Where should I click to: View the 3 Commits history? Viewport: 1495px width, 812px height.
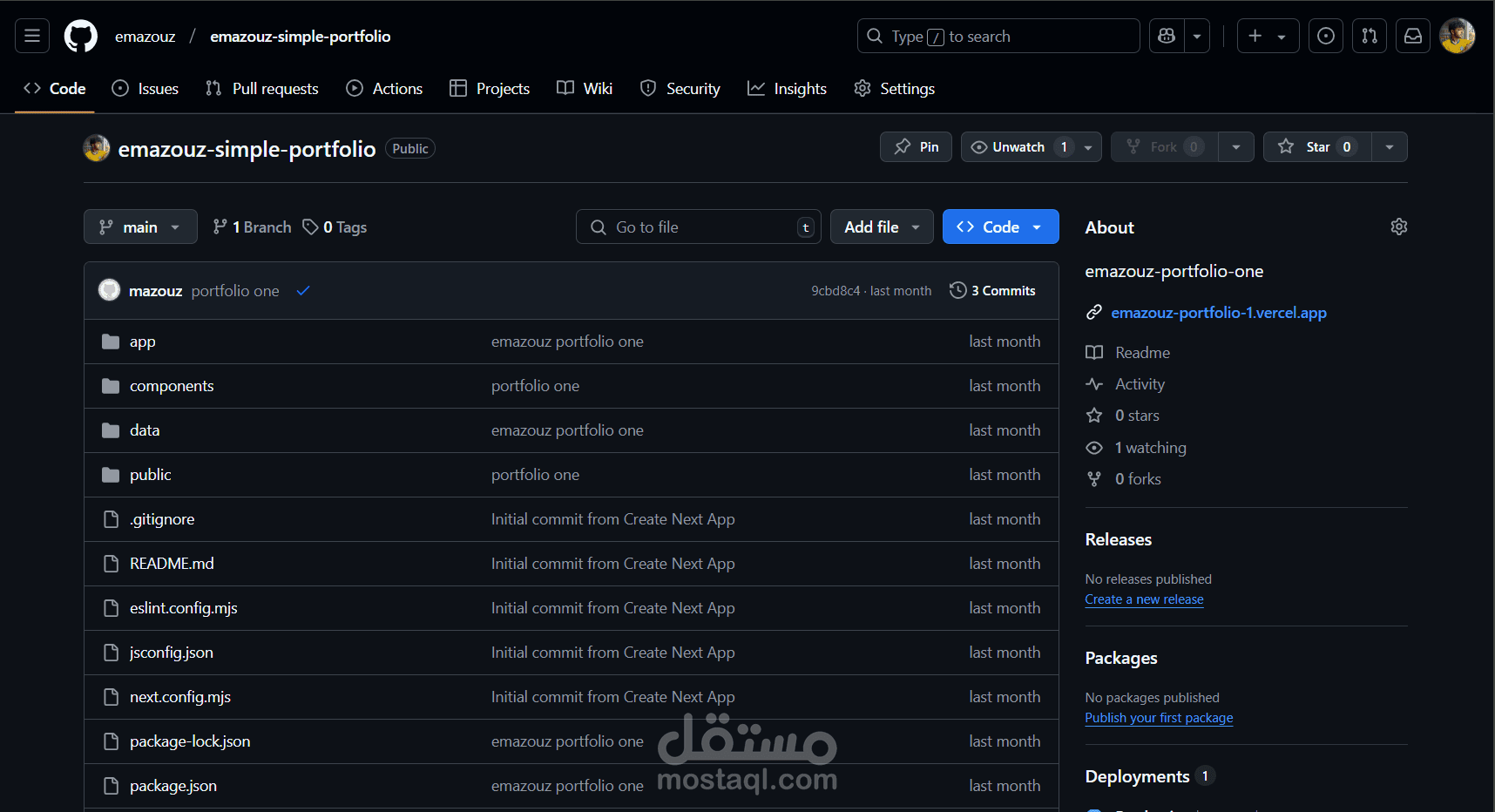point(992,291)
